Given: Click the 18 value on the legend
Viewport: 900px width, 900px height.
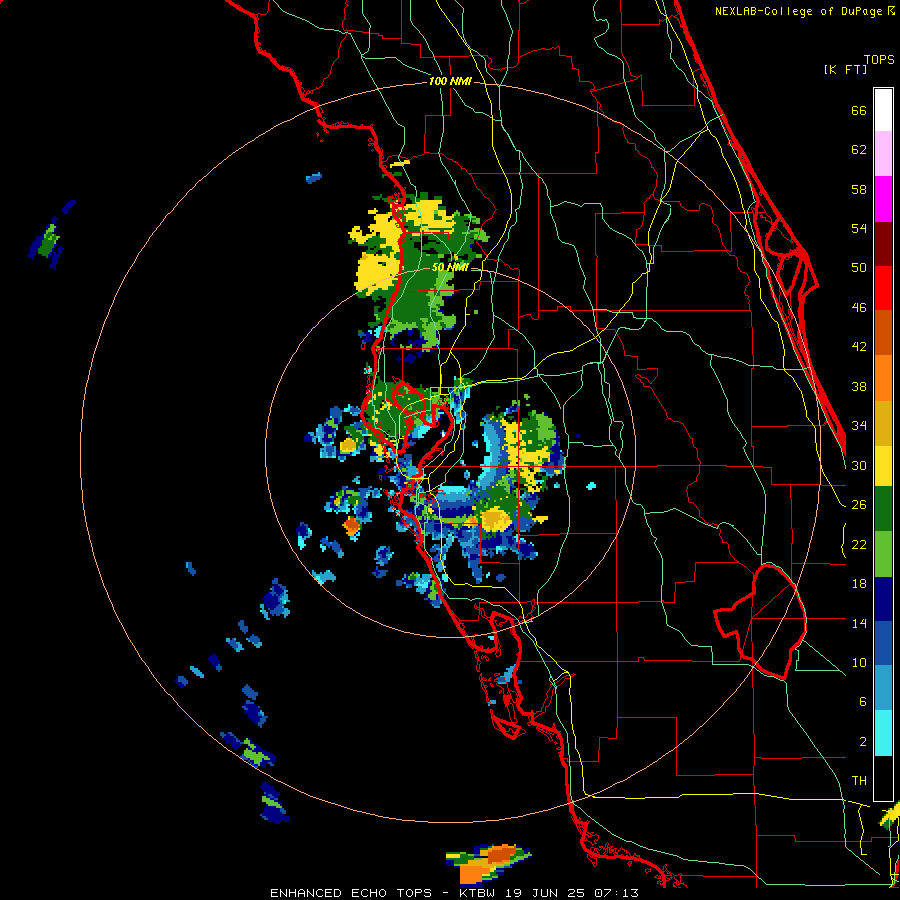Looking at the screenshot, I should [859, 584].
